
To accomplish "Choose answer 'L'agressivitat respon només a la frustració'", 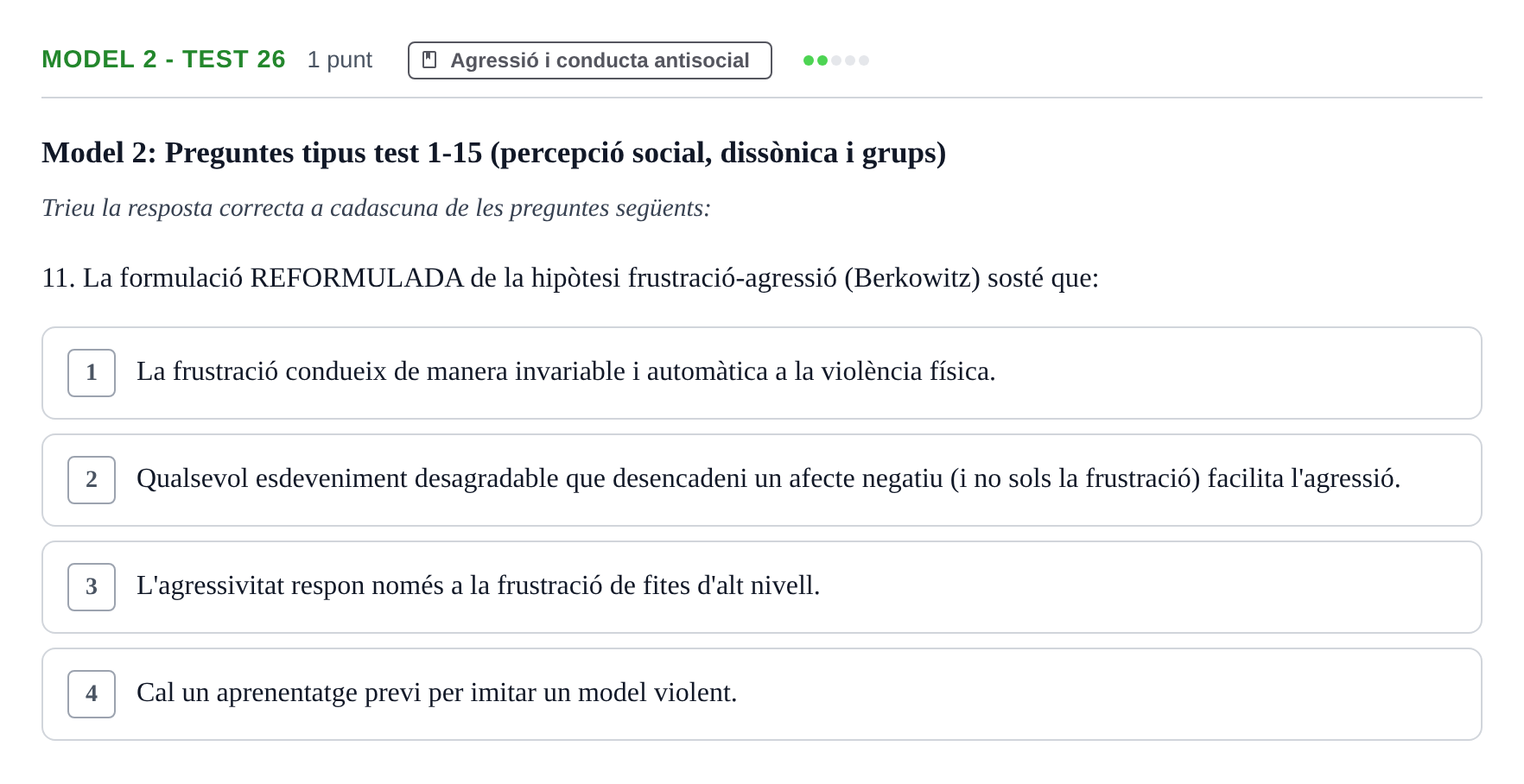I will coord(761,587).
